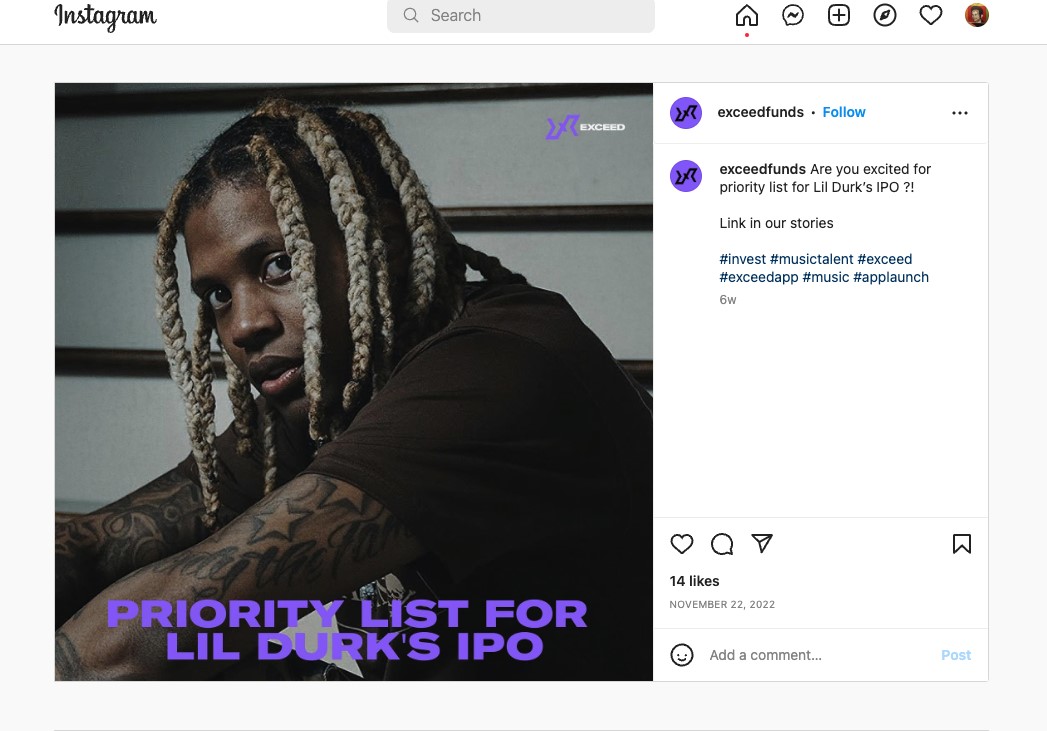This screenshot has width=1047, height=731.
Task: Click the comment bubble icon
Action: click(722, 544)
